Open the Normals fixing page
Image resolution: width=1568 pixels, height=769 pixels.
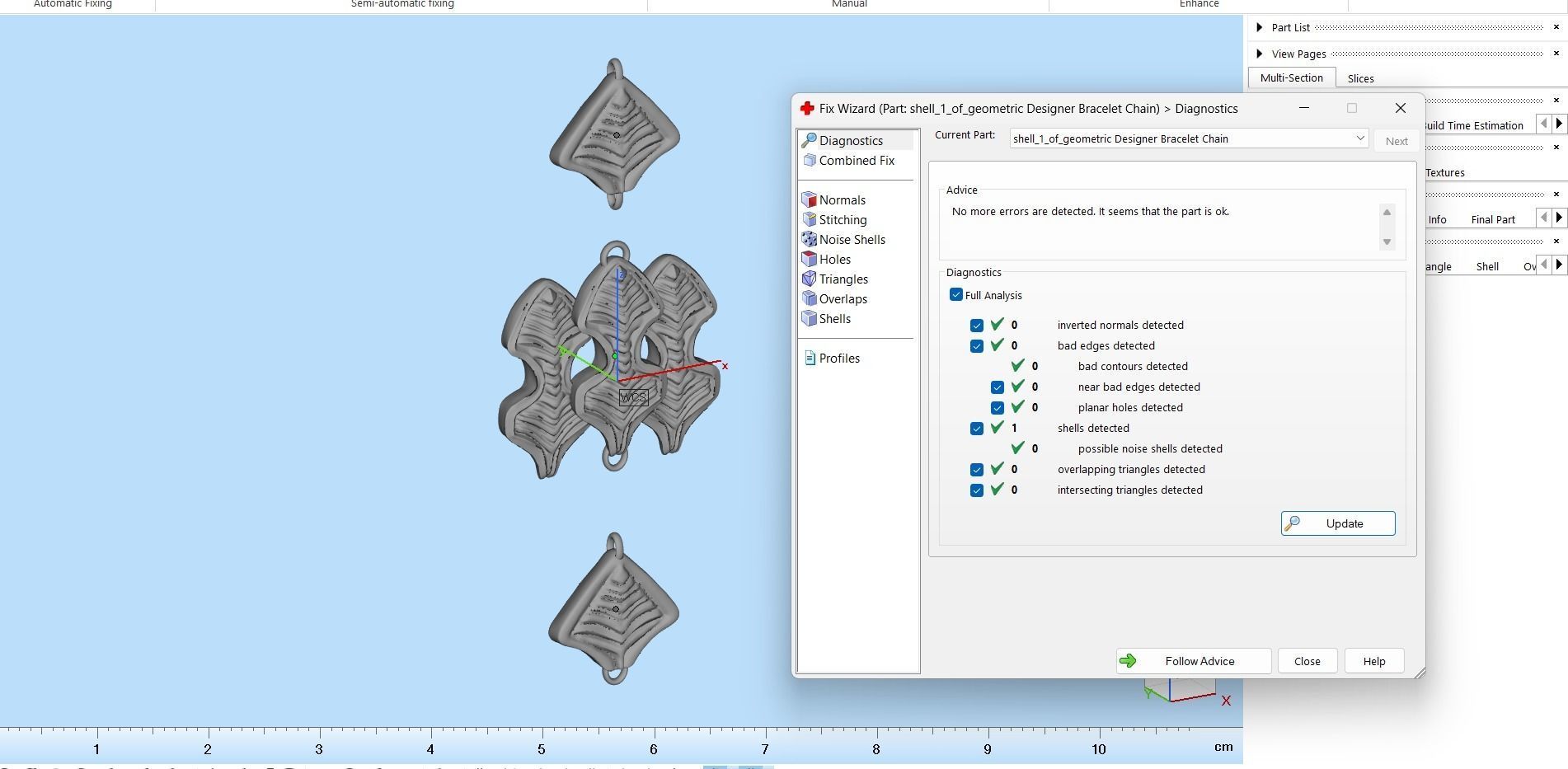842,200
